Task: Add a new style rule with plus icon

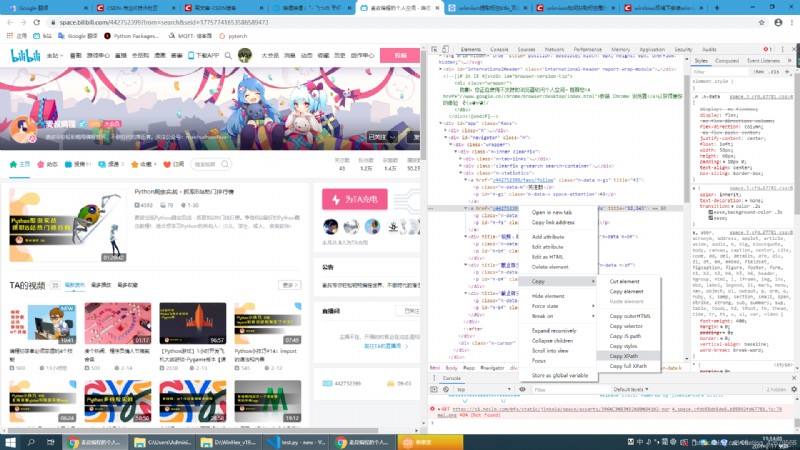Action: 788,72
